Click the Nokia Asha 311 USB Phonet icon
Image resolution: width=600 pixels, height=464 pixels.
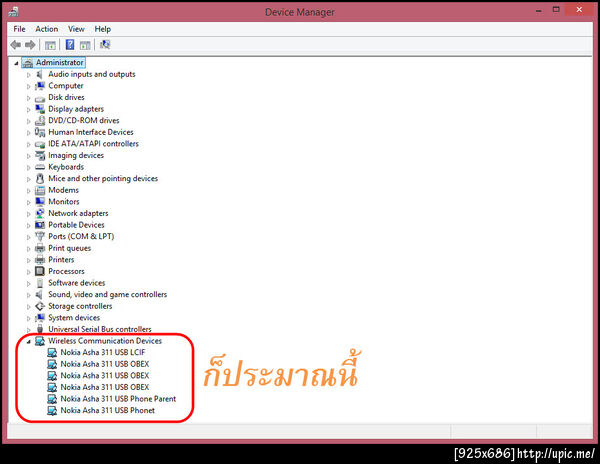tap(52, 410)
